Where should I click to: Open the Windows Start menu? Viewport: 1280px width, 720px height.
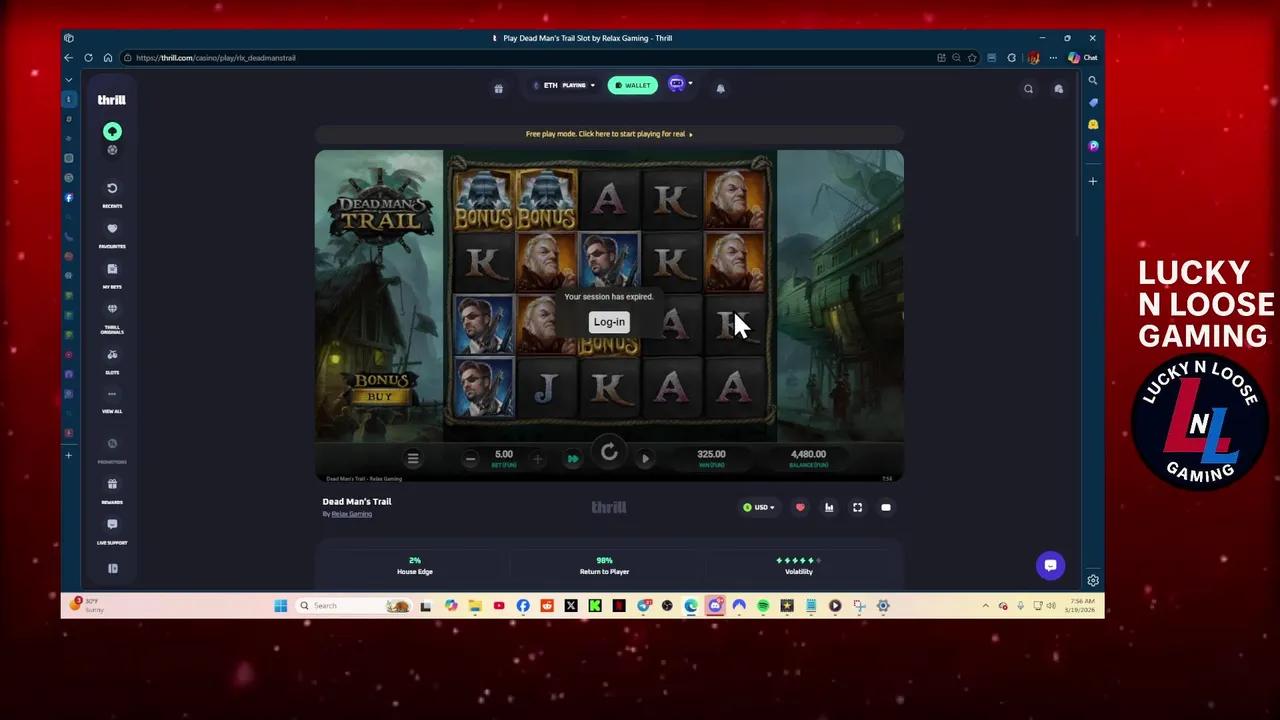[x=281, y=606]
